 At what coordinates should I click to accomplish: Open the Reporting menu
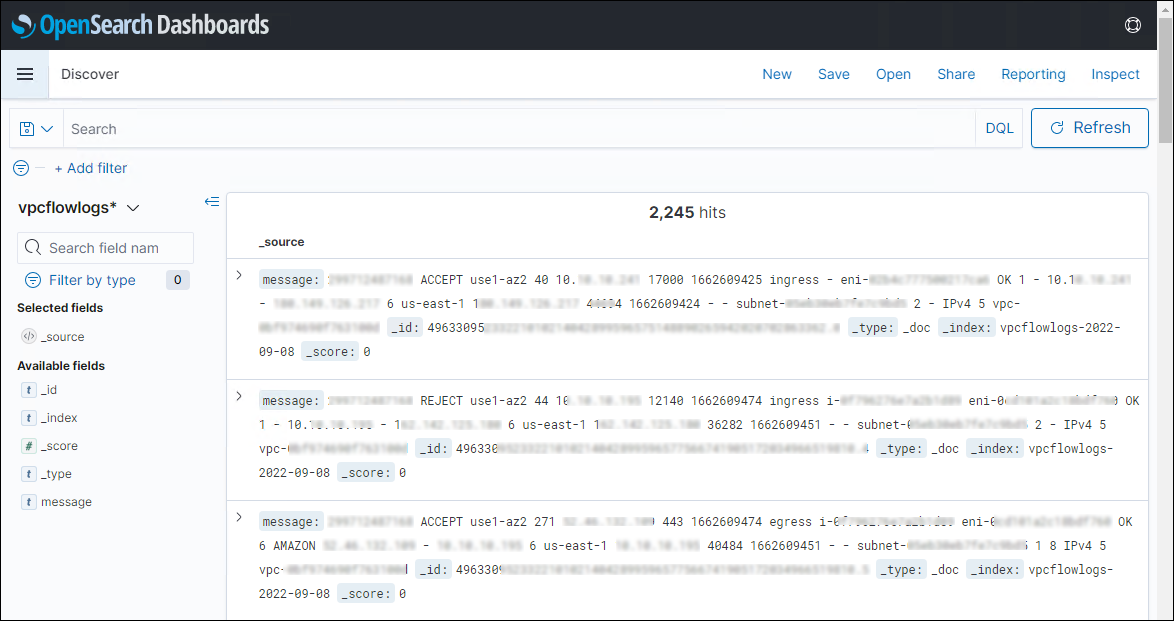(x=1033, y=74)
